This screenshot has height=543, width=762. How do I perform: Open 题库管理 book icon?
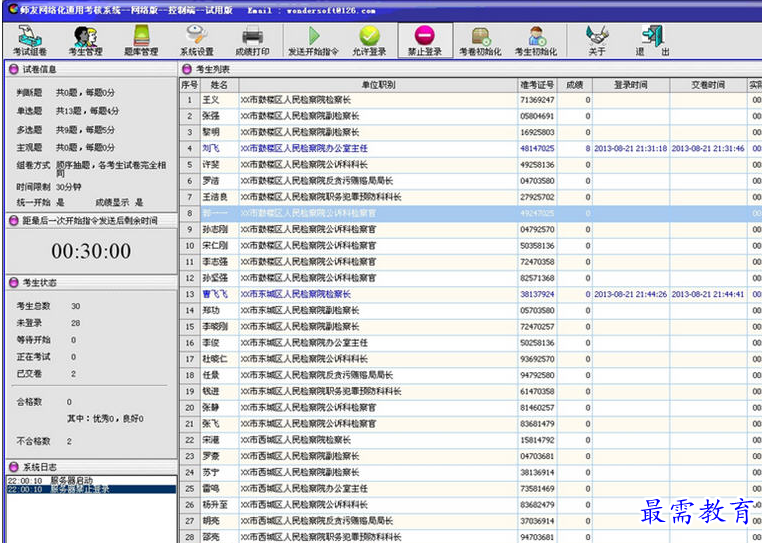141,40
